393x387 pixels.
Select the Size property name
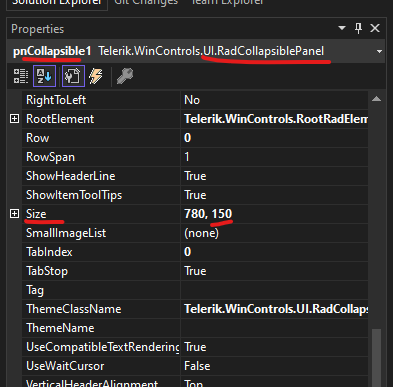(36, 214)
